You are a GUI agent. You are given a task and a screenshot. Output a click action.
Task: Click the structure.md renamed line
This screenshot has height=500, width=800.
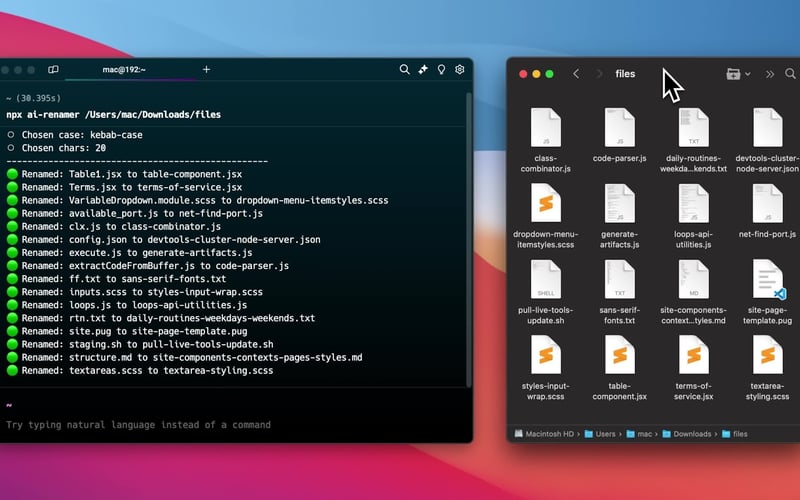pos(185,357)
